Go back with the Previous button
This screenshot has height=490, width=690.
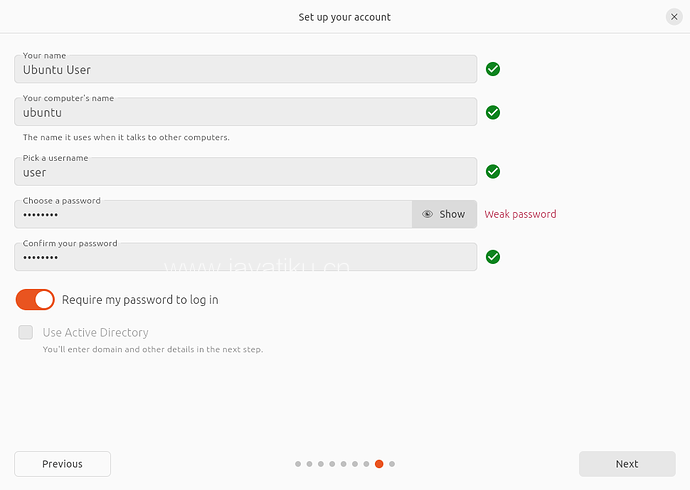[x=62, y=464]
